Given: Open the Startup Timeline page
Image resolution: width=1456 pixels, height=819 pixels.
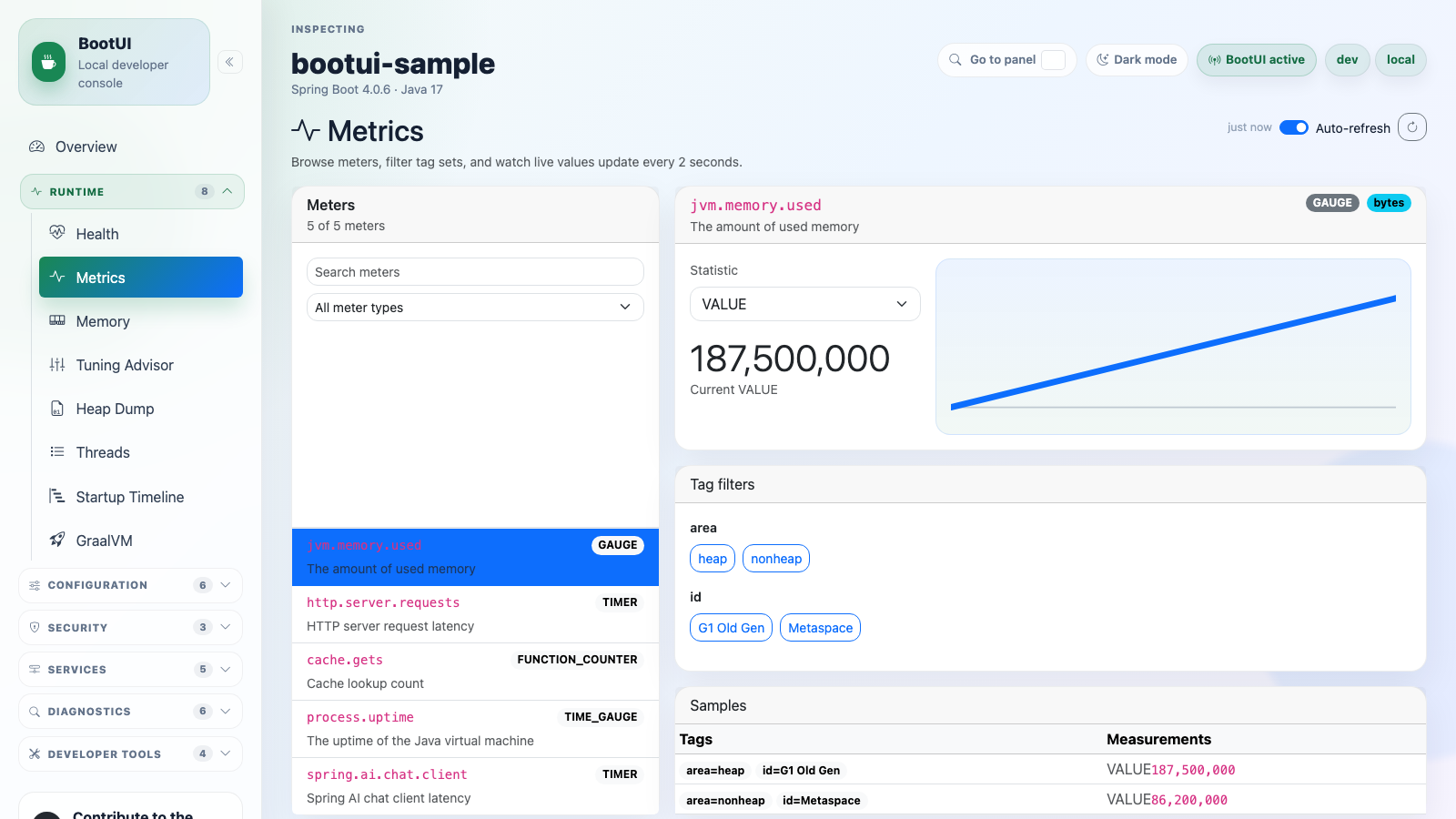Looking at the screenshot, I should (x=141, y=497).
